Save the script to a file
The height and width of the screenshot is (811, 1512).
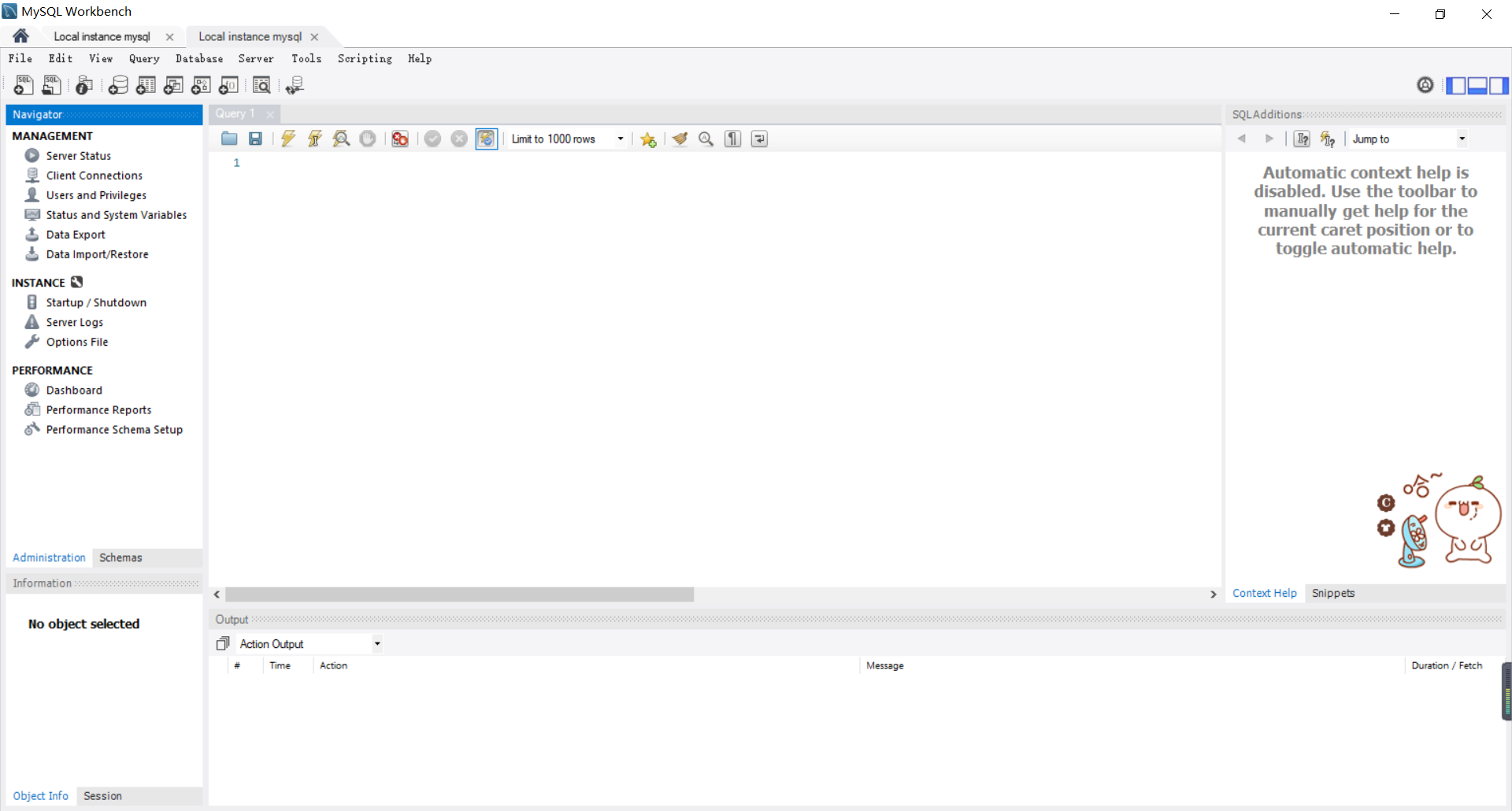tap(255, 139)
